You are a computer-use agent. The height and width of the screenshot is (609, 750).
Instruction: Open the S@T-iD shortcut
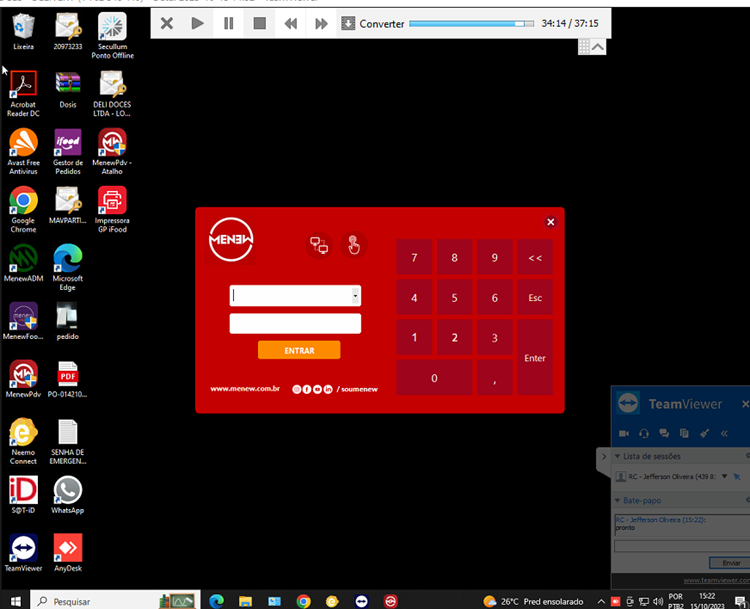click(23, 495)
